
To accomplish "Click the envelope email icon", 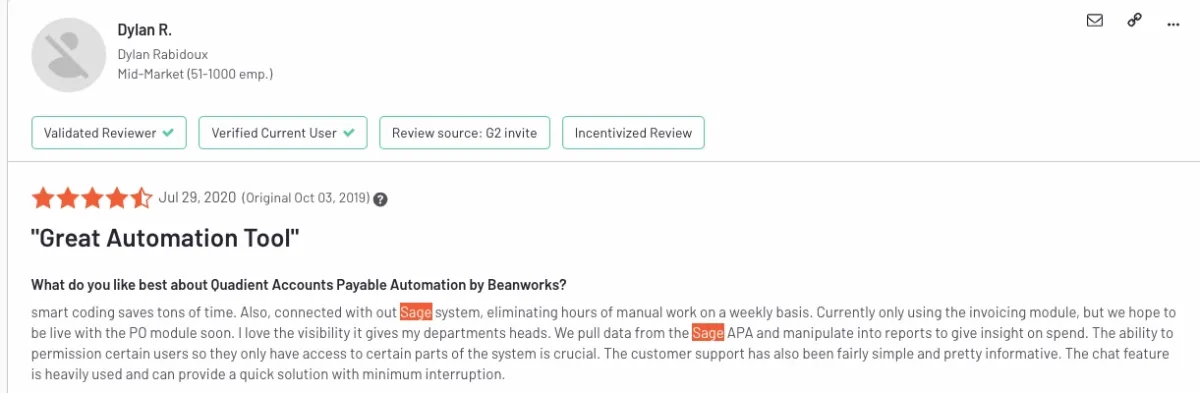I will 1094,20.
